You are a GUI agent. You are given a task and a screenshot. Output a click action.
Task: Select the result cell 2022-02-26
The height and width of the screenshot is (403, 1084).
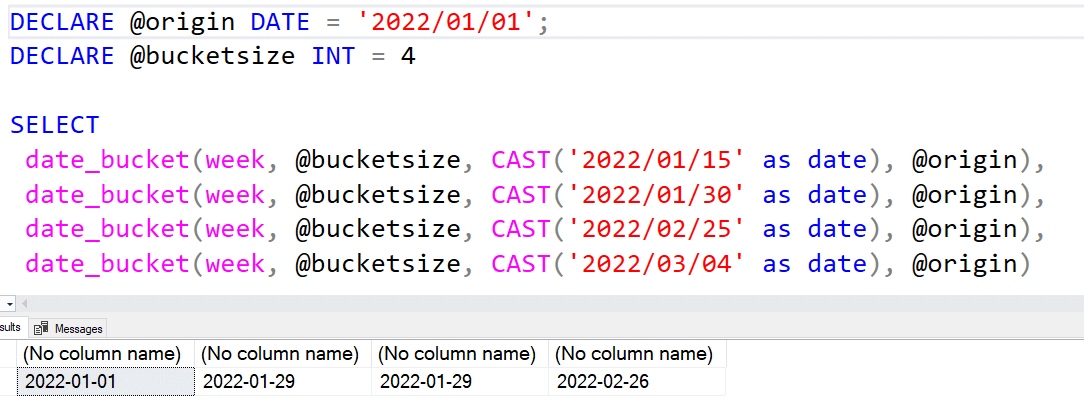coord(637,380)
